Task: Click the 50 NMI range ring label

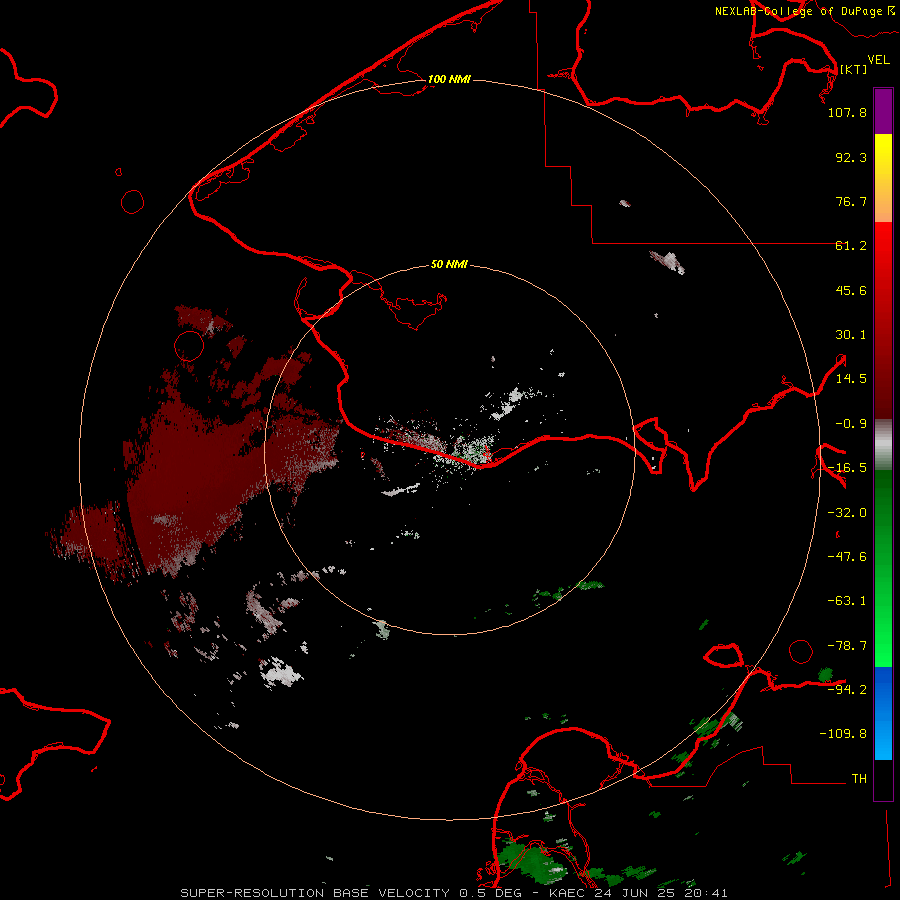Action: point(449,264)
